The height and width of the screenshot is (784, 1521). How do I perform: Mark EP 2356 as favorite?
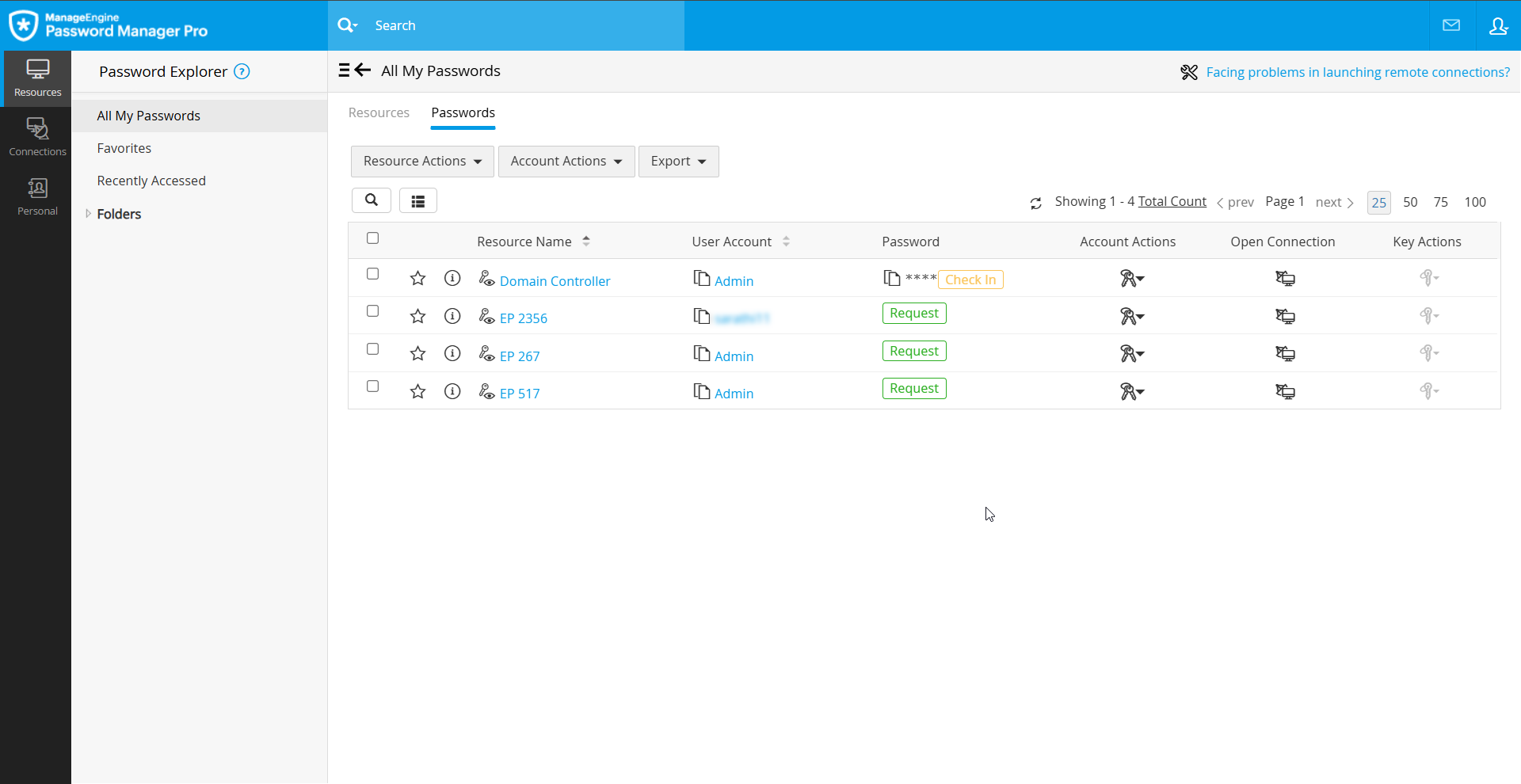417,316
